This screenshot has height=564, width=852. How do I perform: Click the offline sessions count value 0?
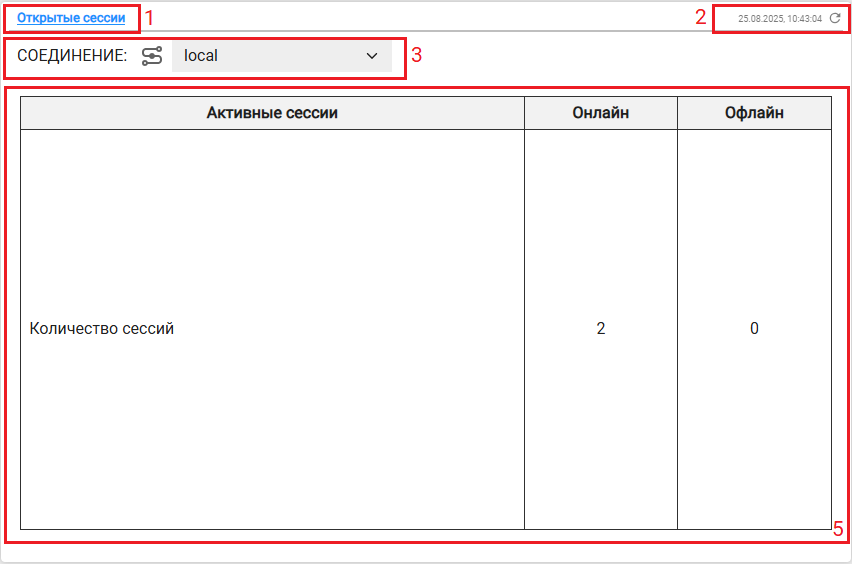pos(754,328)
